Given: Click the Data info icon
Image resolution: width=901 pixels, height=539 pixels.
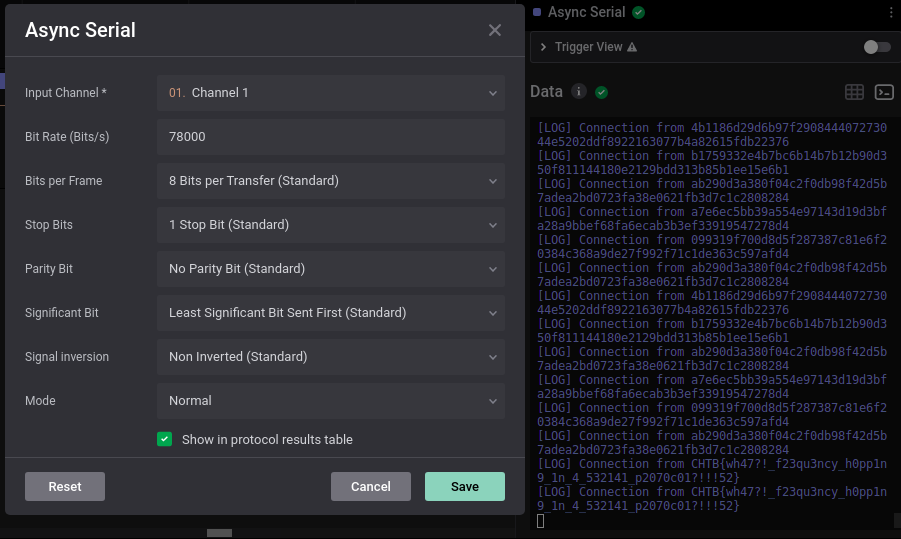Looking at the screenshot, I should (x=579, y=91).
